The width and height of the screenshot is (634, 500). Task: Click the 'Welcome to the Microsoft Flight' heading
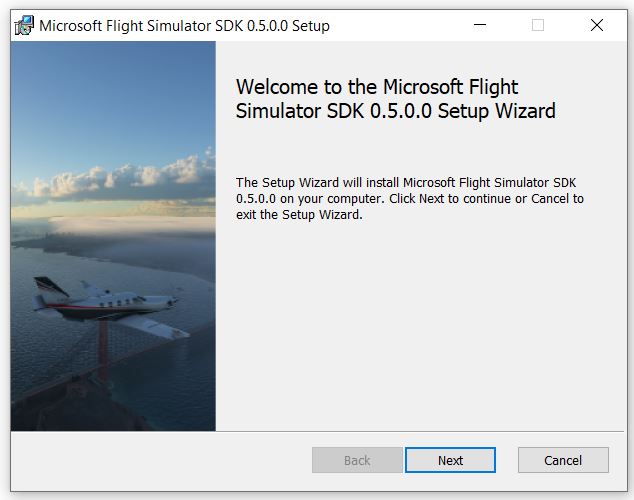[x=395, y=99]
